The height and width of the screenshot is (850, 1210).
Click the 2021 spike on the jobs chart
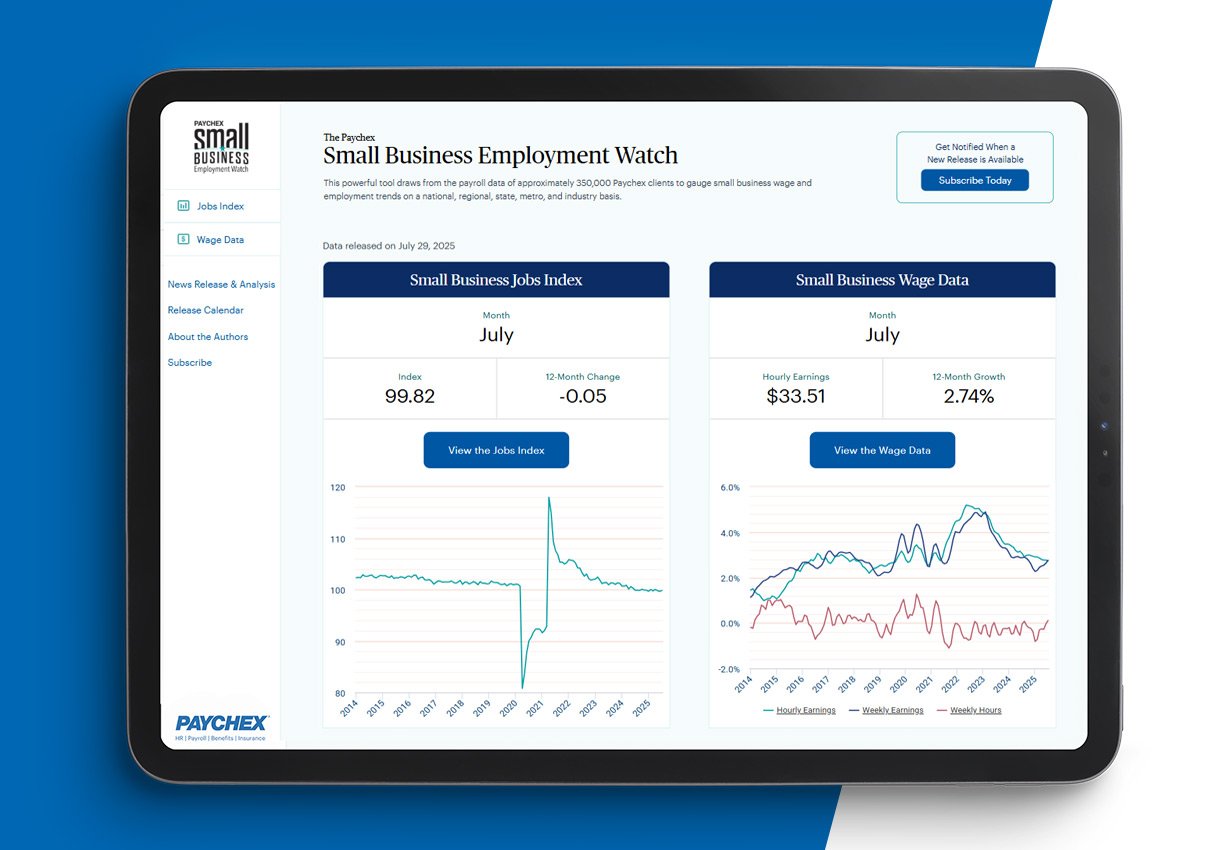(x=548, y=499)
